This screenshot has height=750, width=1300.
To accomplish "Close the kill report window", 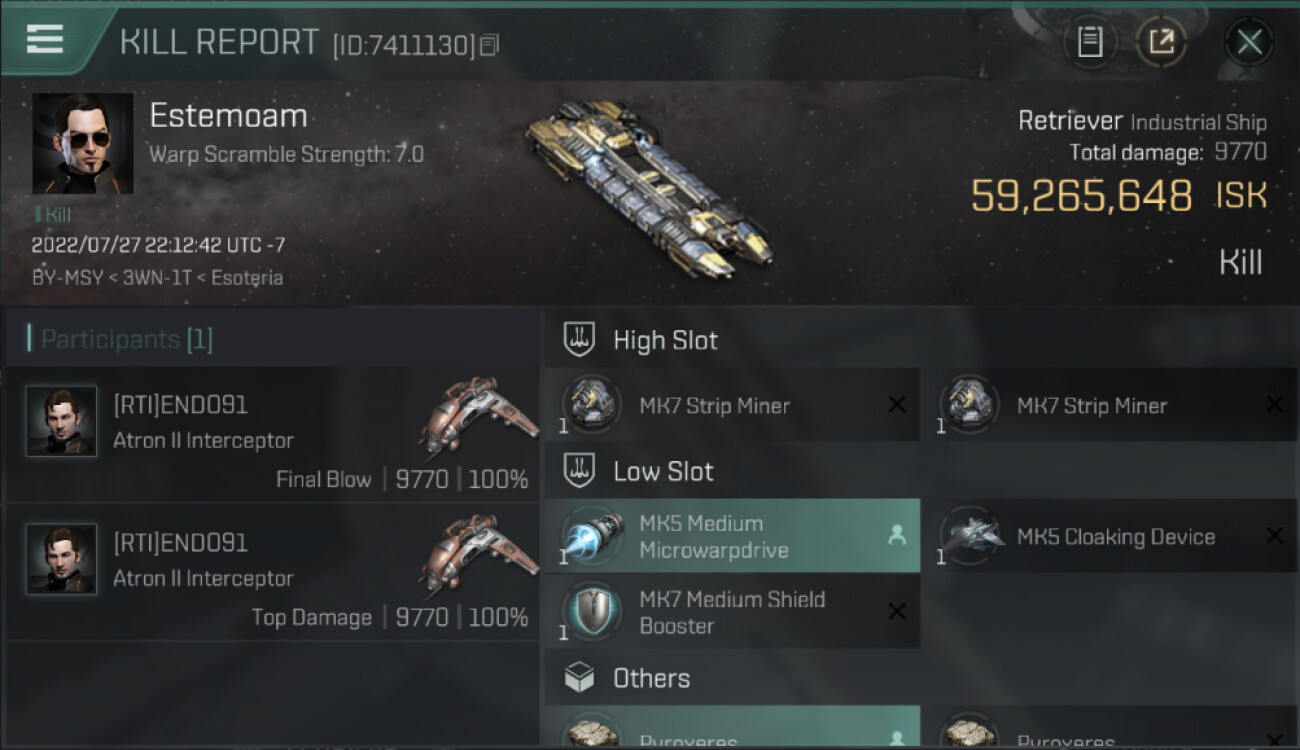I will 1249,42.
